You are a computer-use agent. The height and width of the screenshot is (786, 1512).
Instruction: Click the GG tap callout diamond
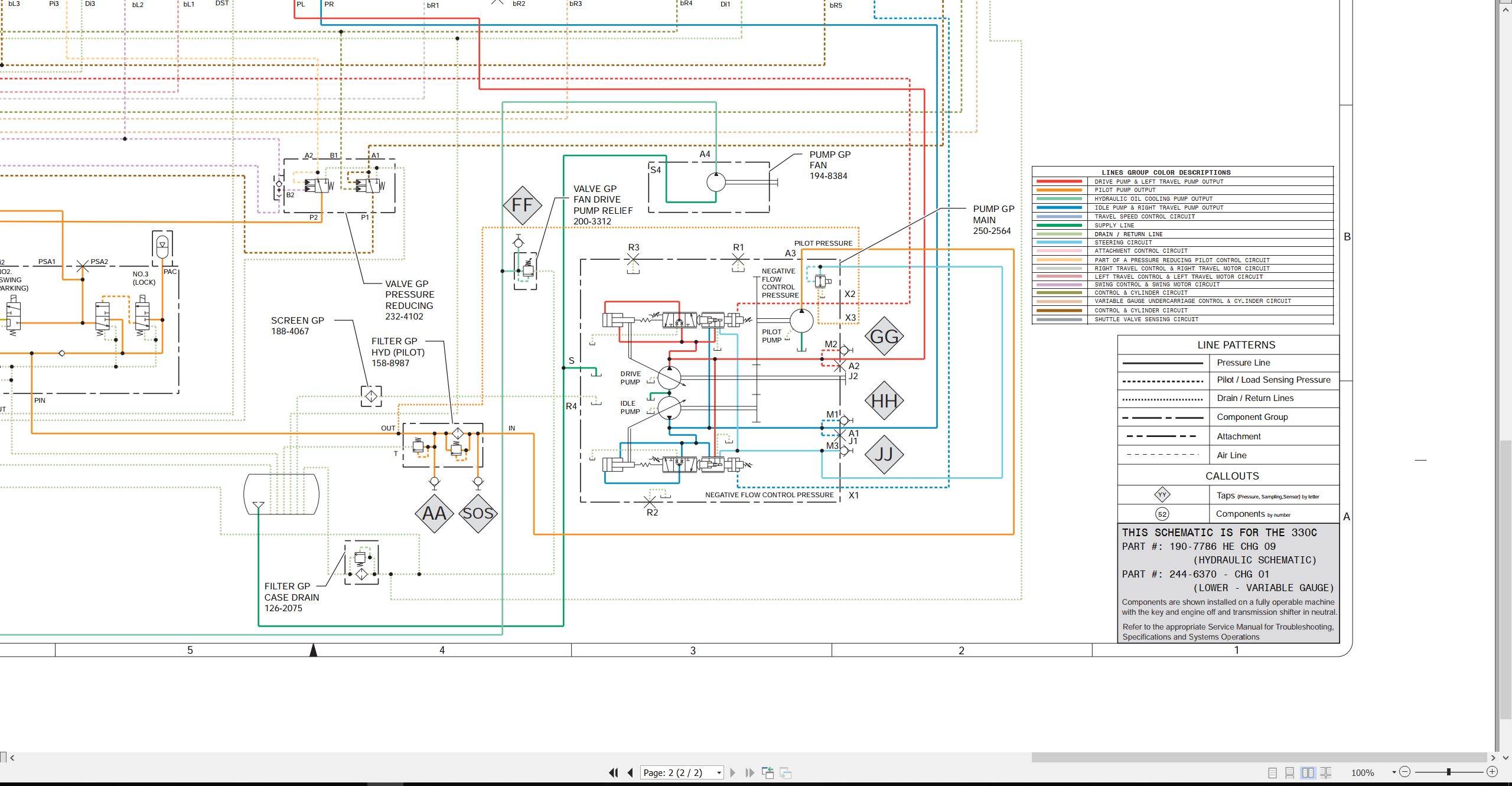pyautogui.click(x=884, y=336)
